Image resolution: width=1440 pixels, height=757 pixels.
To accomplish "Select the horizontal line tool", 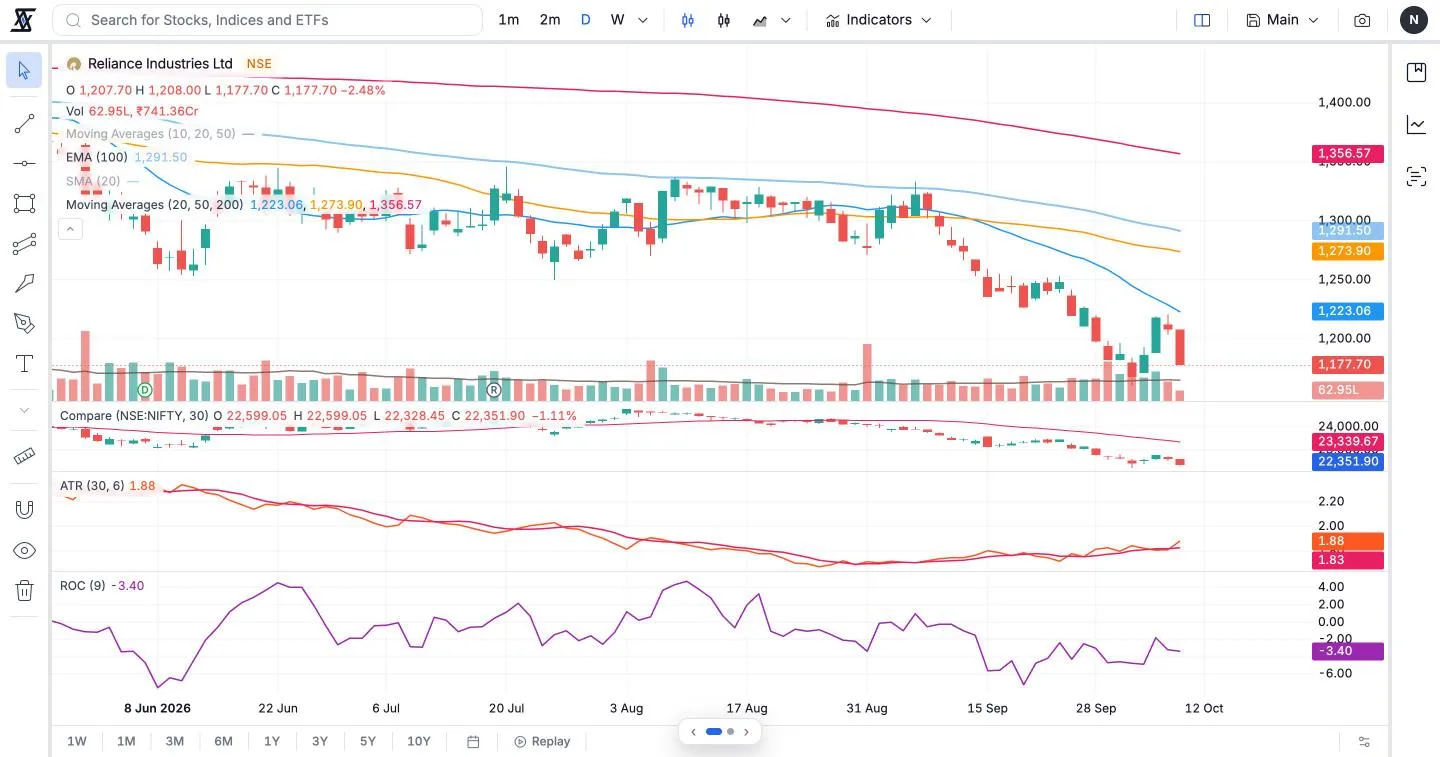I will point(24,163).
